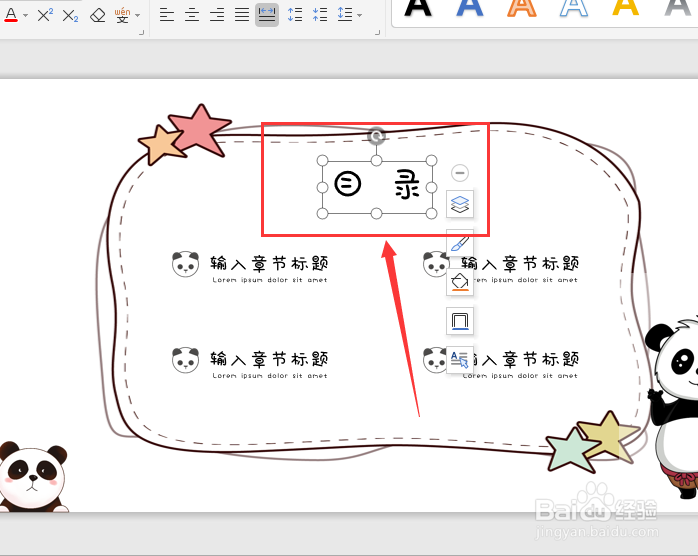Select Lorem ipsum text under bottom-left heading

270,376
